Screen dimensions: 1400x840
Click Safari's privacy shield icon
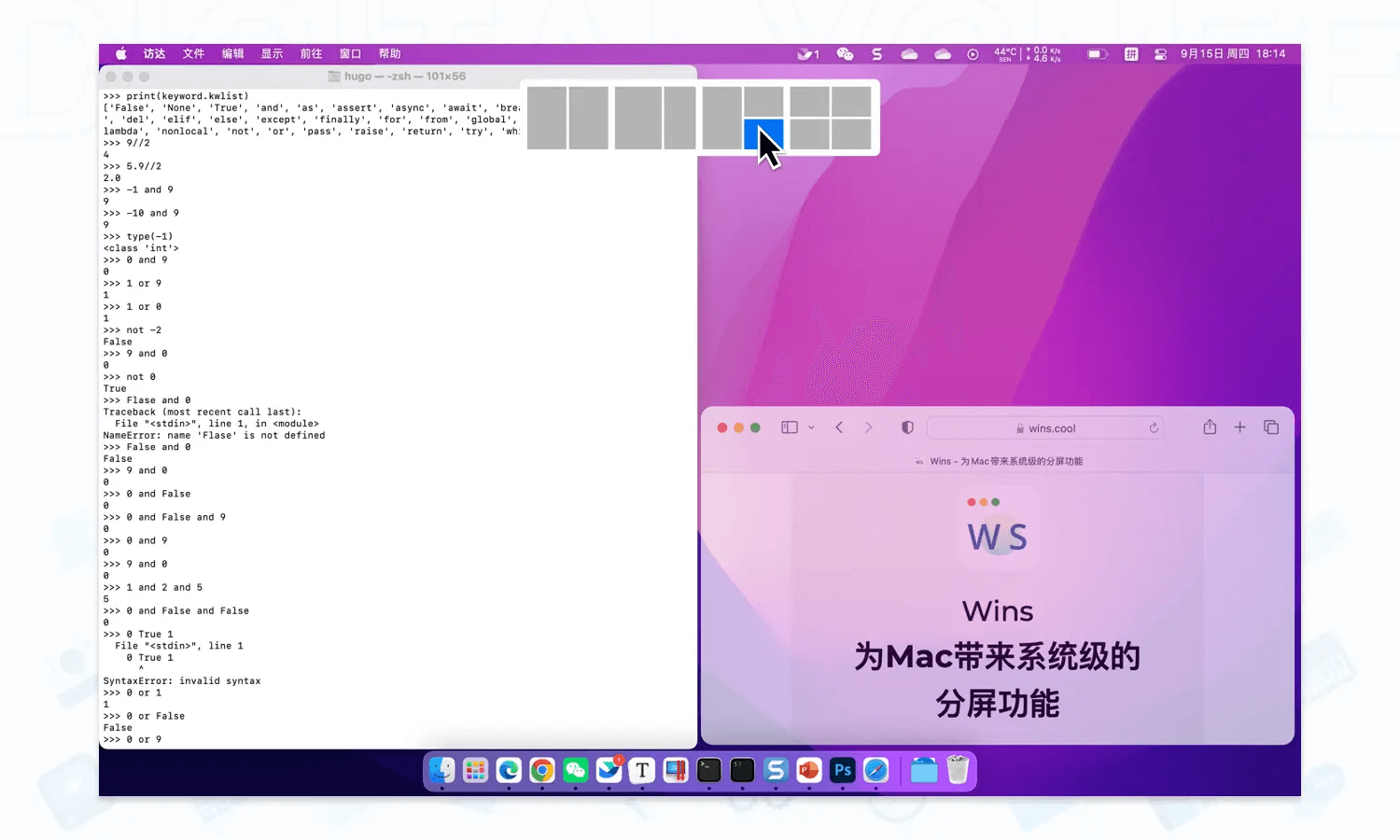click(907, 427)
